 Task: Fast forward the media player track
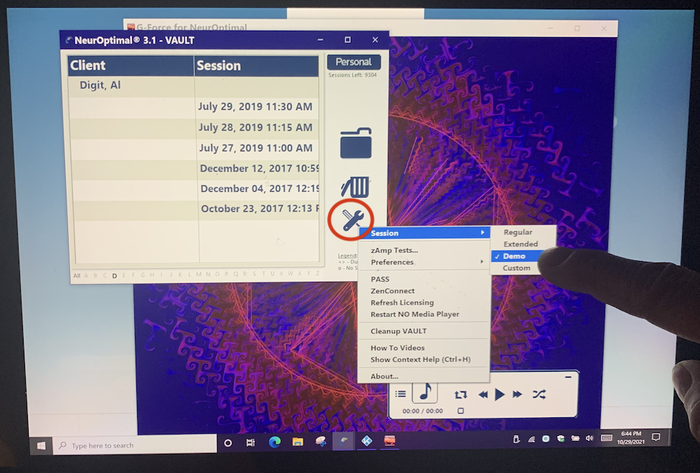(517, 394)
